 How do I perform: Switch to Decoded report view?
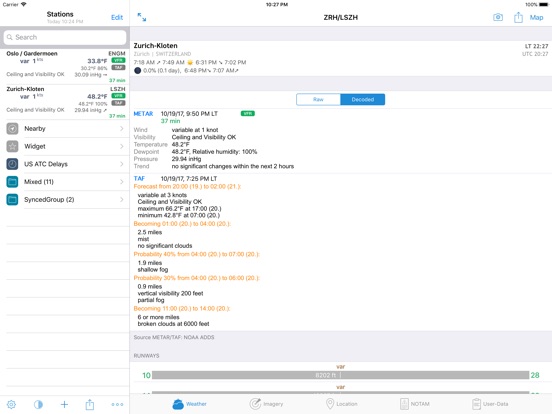363,99
